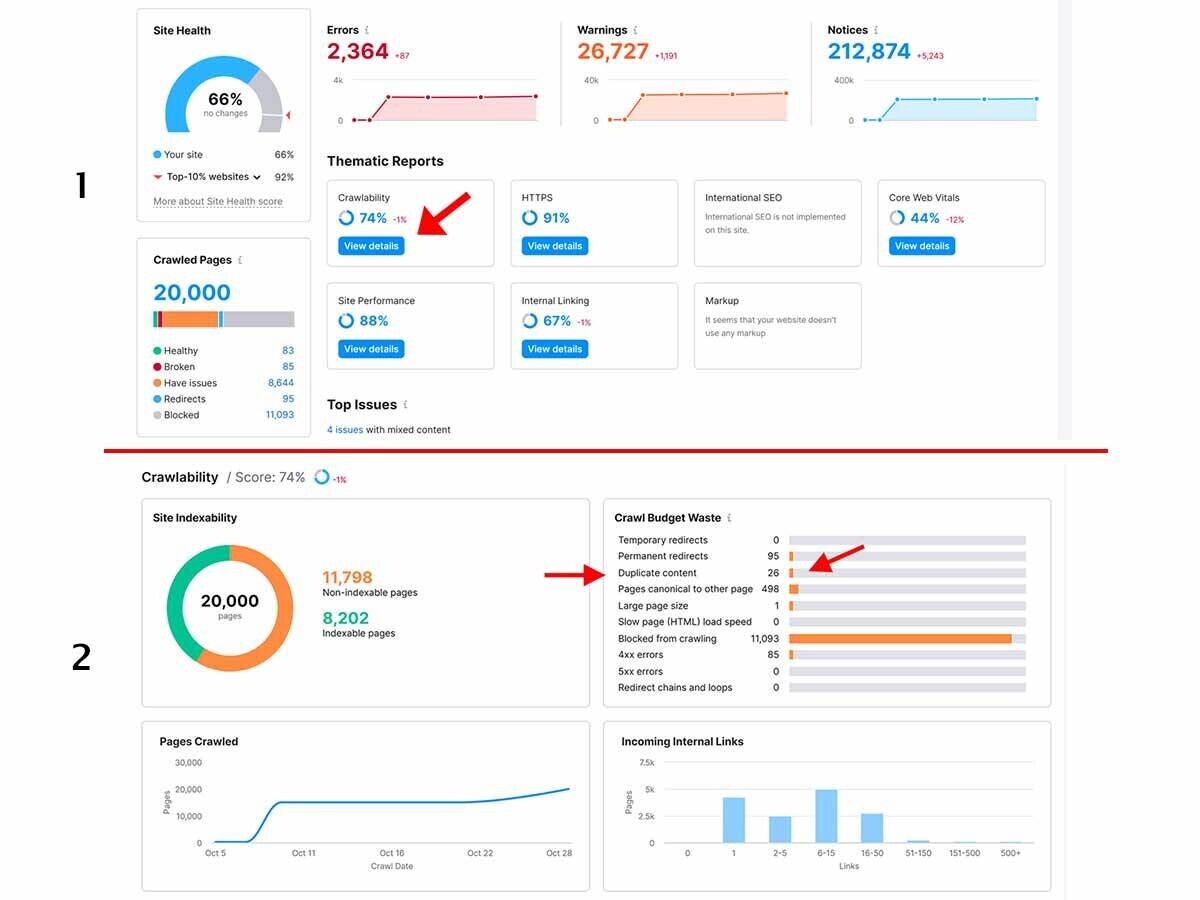Click the info icon next to Notices
1200x900 pixels.
(876, 31)
